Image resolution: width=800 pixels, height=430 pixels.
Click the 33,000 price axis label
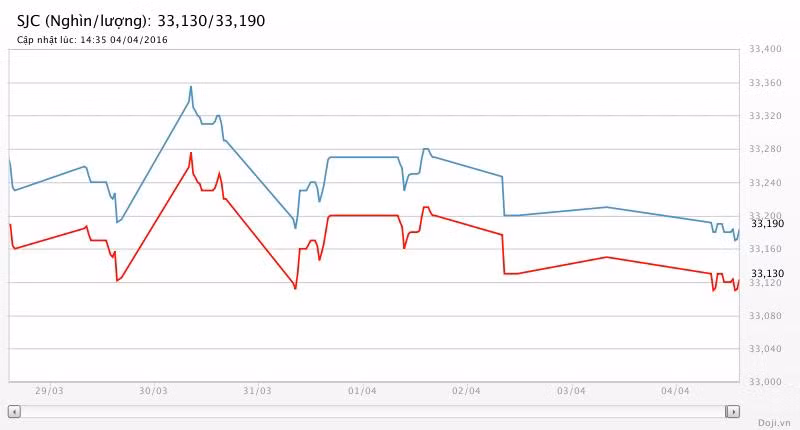(x=767, y=382)
